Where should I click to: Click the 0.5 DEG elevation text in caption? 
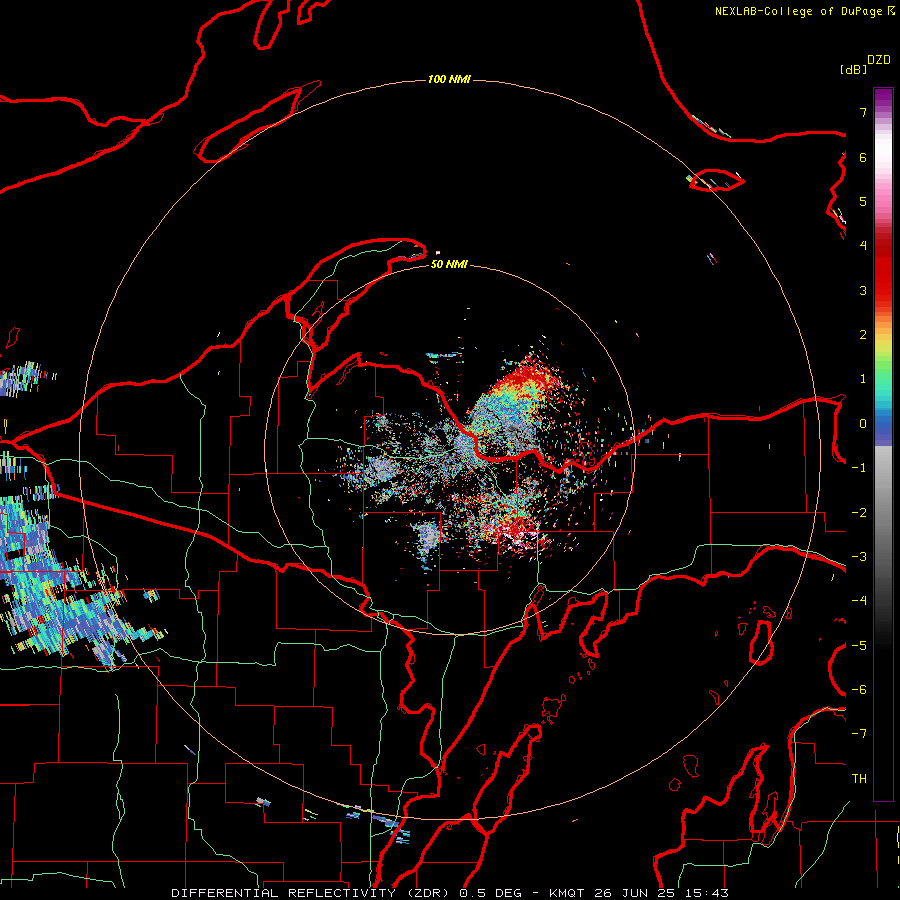[491, 893]
